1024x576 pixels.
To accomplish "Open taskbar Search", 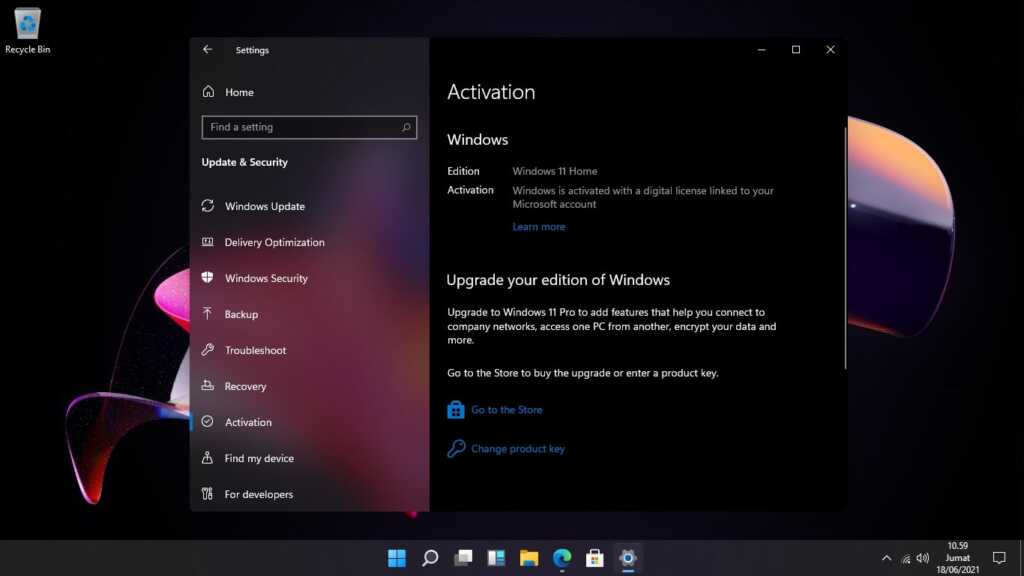I will pos(430,558).
